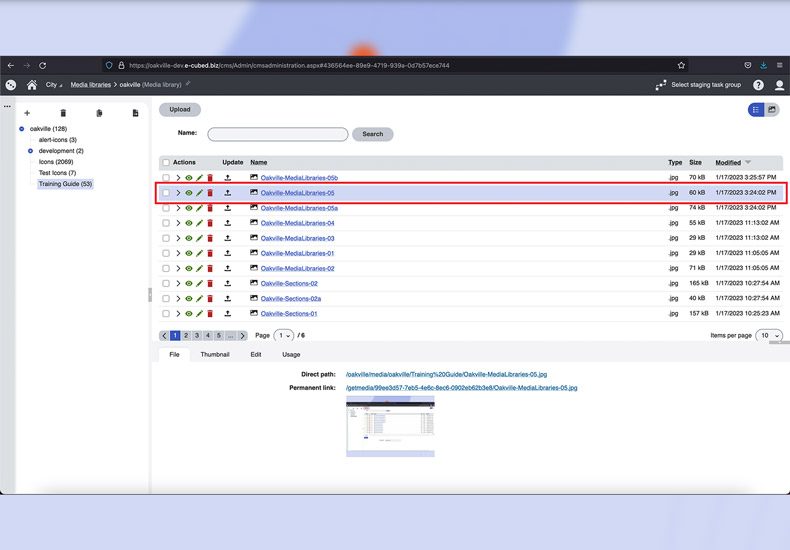The width and height of the screenshot is (790, 550).
Task: Click the new folder plus icon
Action: [x=27, y=113]
